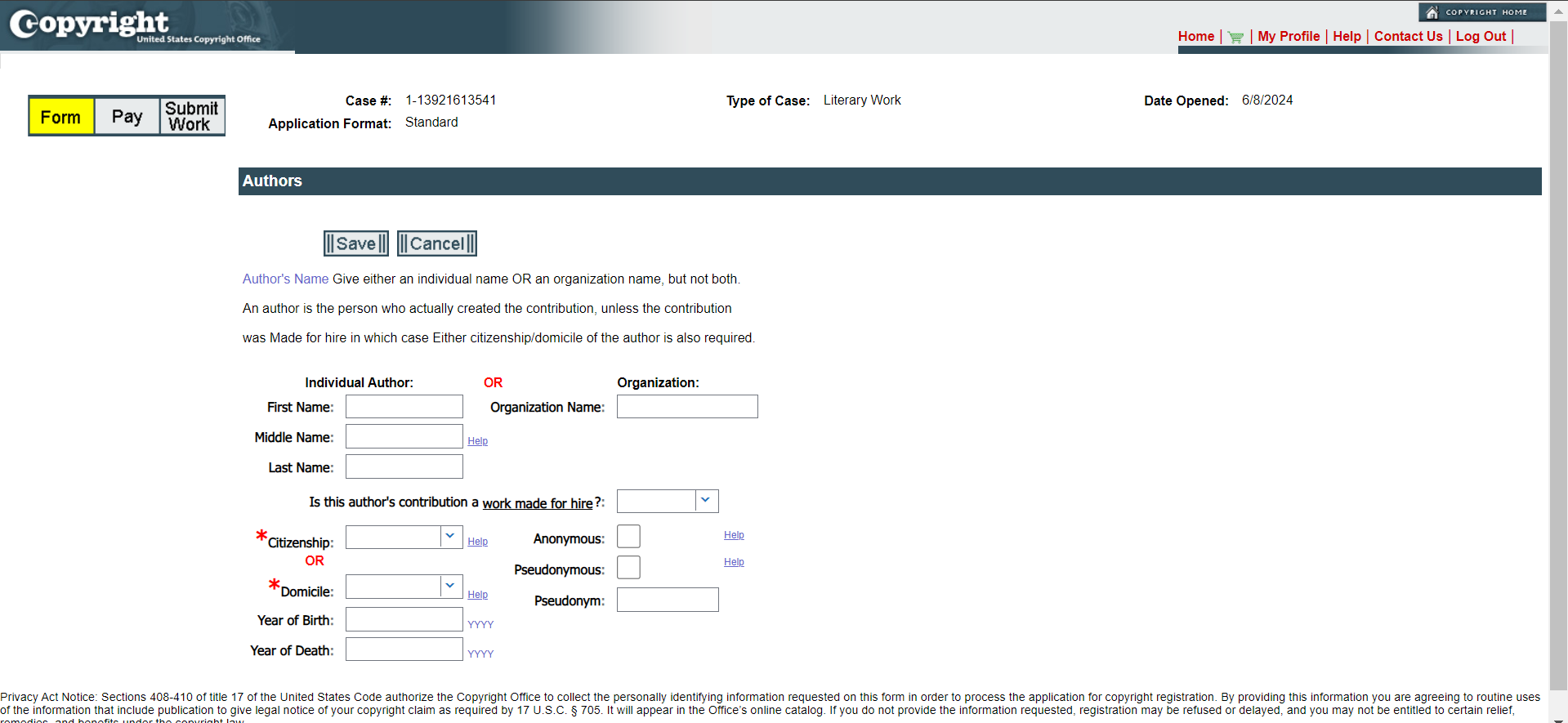Check the Anonymous checkbox
Image resolution: width=1568 pixels, height=723 pixels.
point(628,537)
